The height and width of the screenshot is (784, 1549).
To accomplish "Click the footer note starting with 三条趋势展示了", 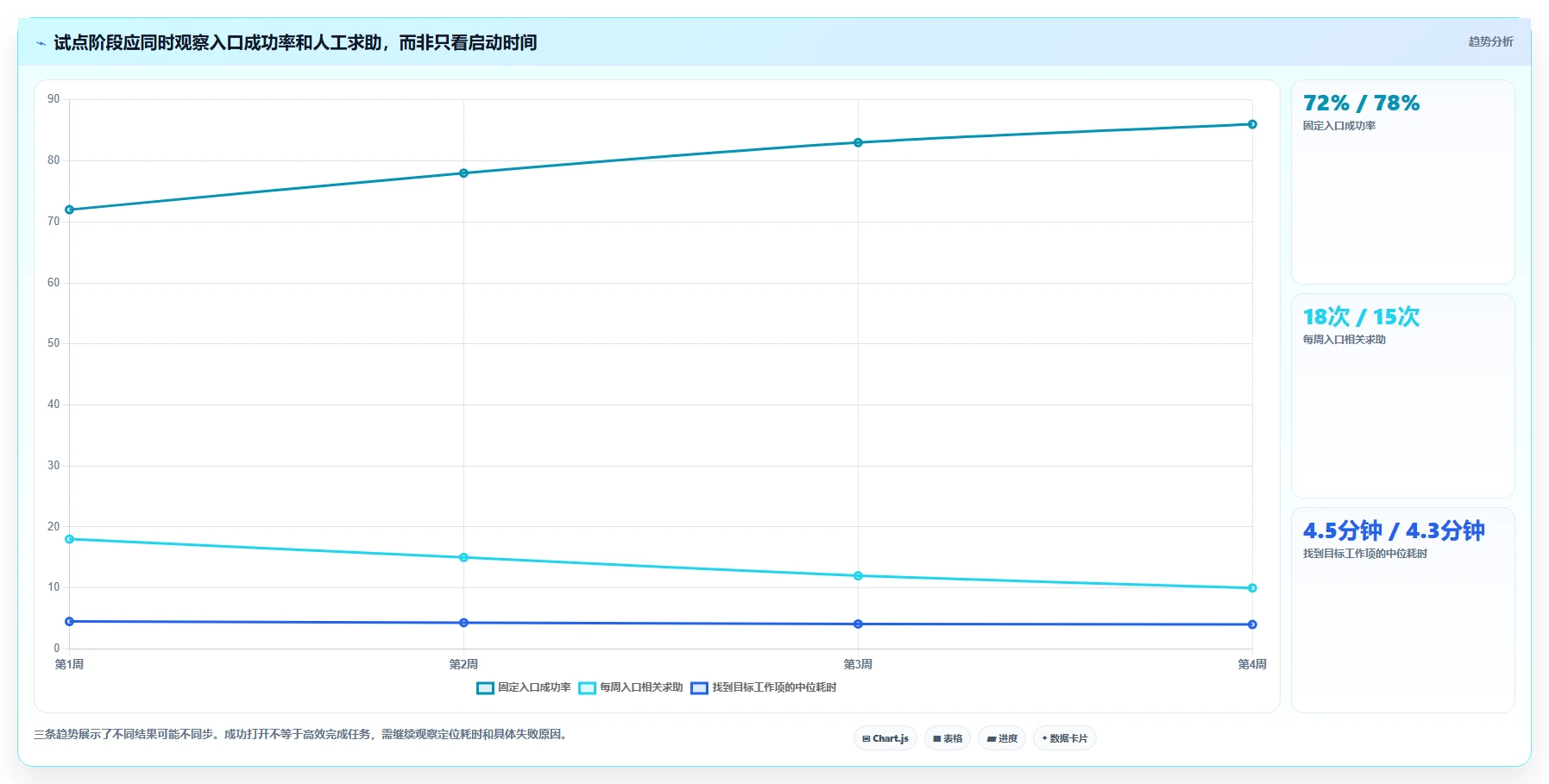I will [302, 735].
